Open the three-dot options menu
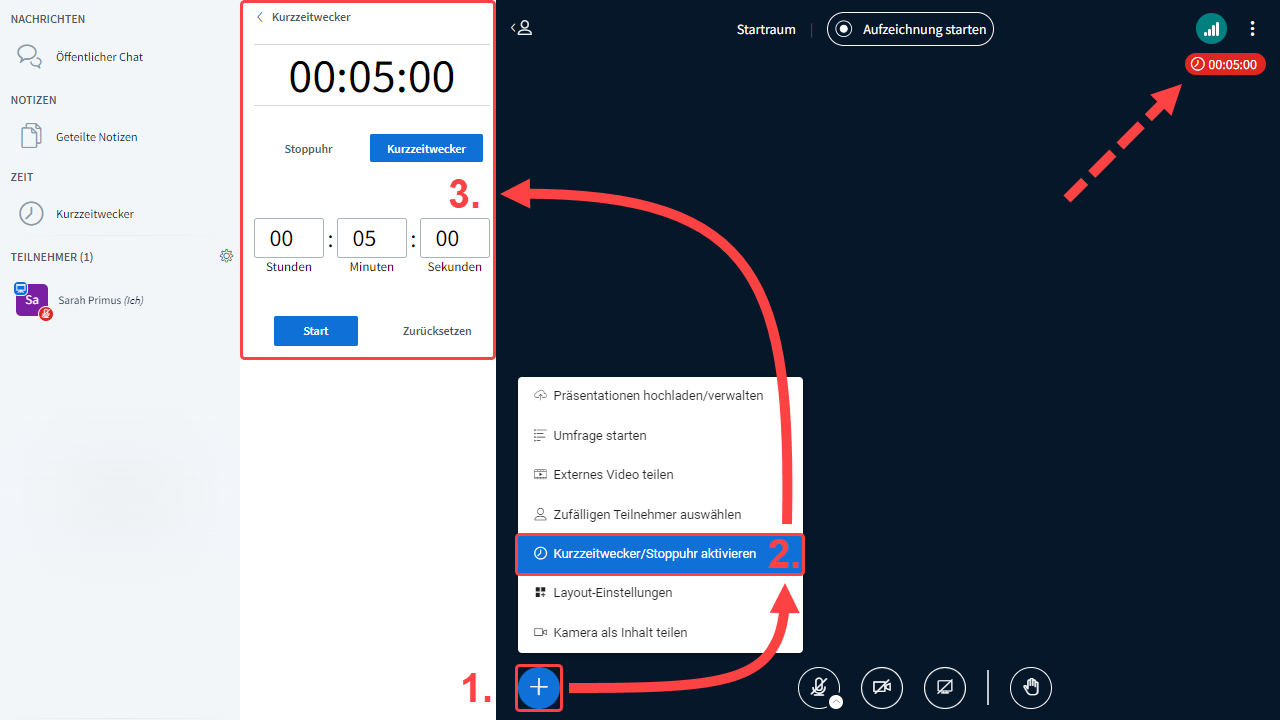1280x720 pixels. [1253, 29]
